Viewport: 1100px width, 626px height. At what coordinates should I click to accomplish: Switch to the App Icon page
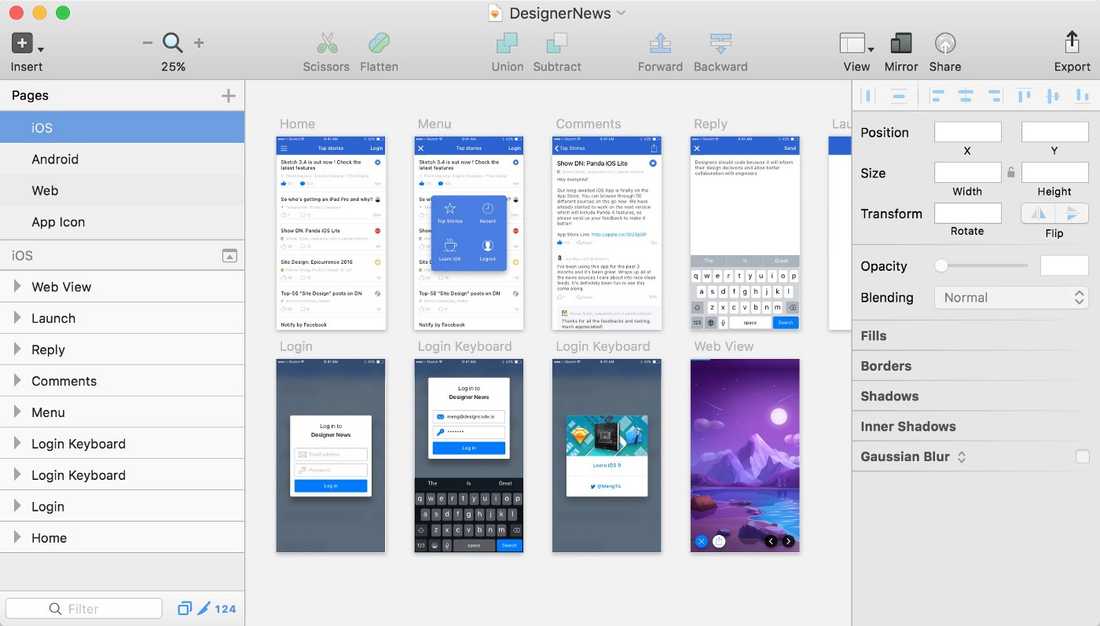point(58,222)
